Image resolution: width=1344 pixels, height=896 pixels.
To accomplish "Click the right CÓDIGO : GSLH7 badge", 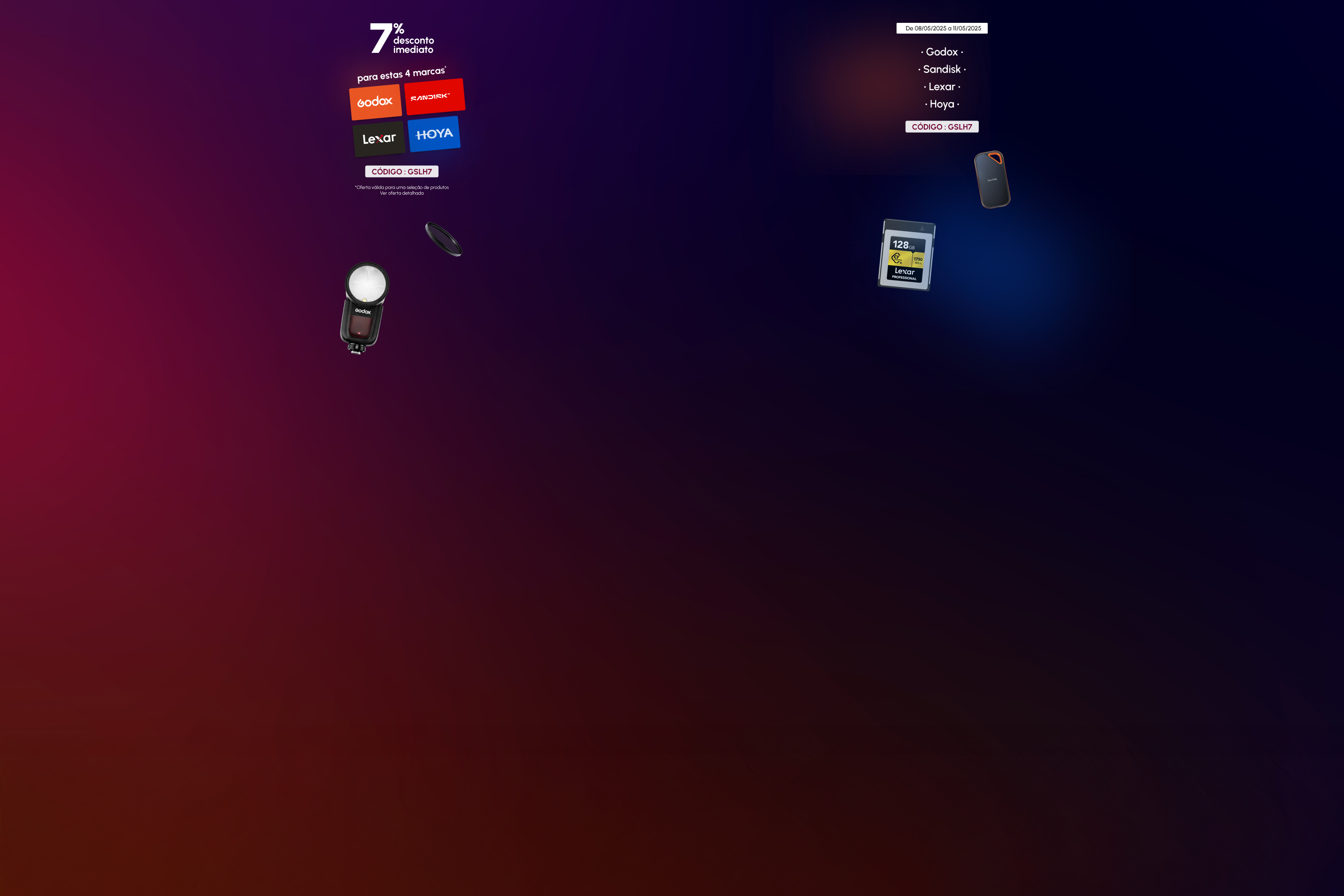I will (x=942, y=127).
